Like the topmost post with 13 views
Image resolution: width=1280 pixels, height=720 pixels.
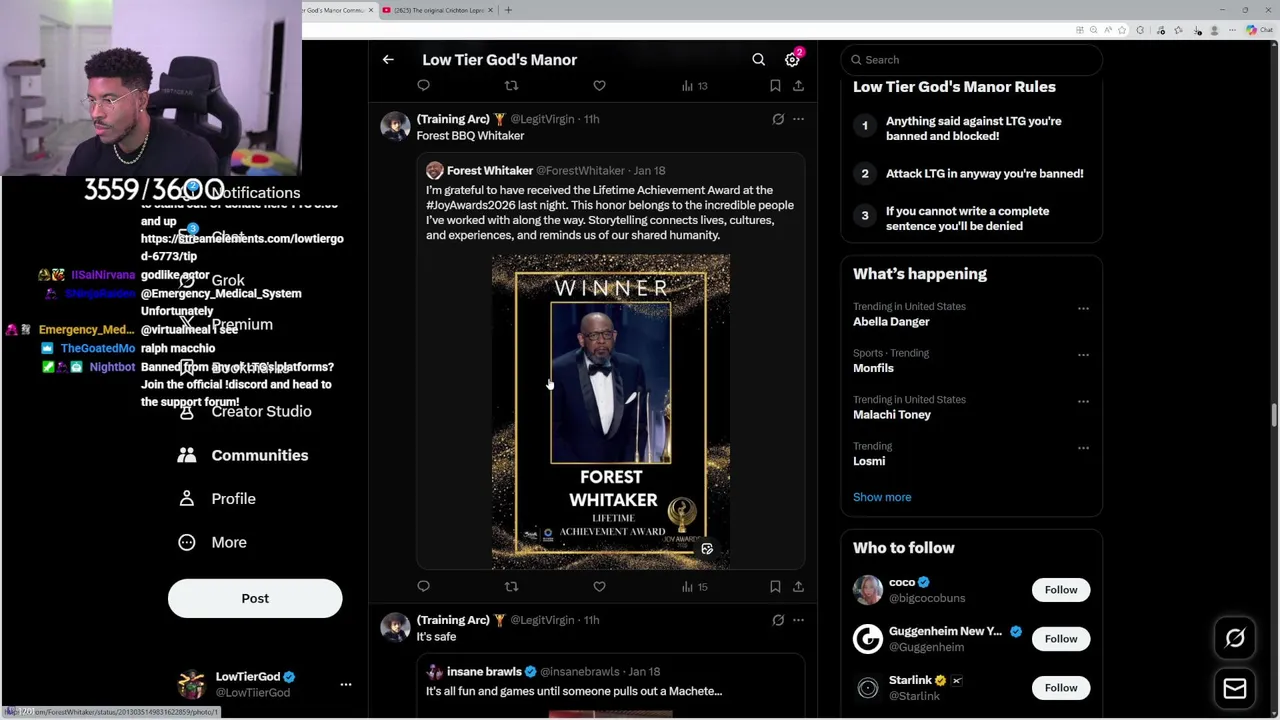pos(599,86)
